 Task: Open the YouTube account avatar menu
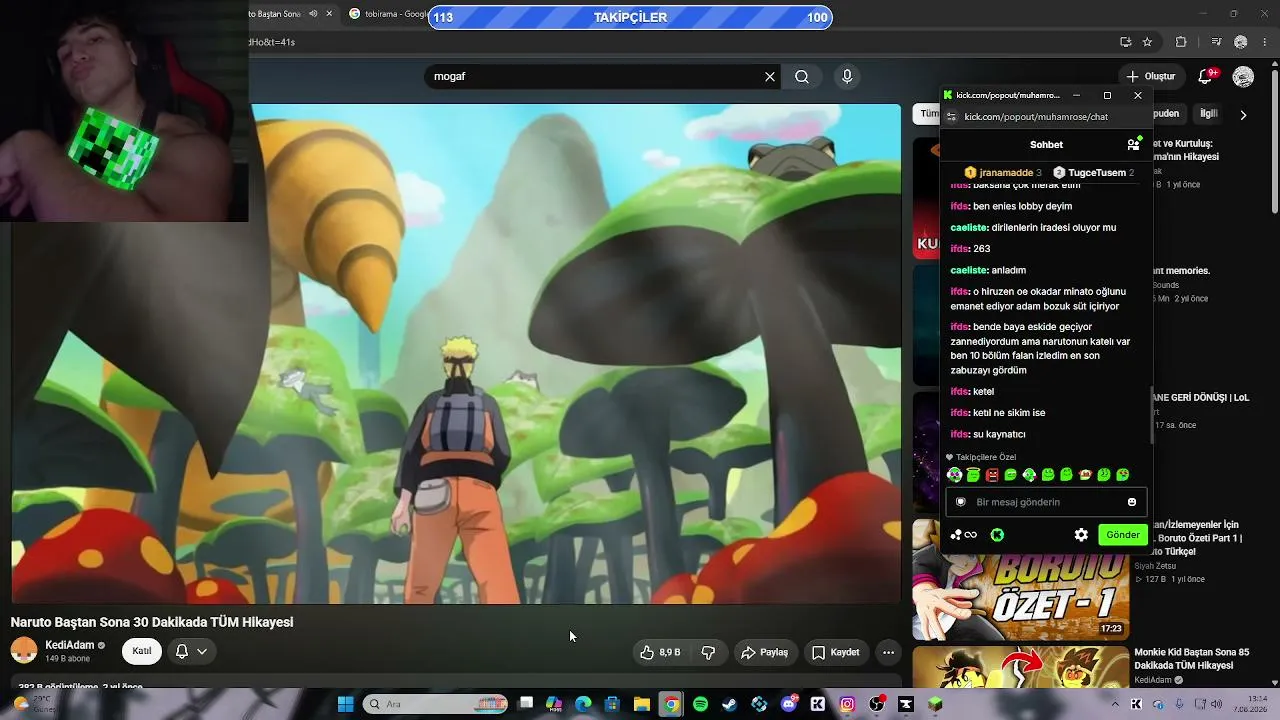coord(1243,76)
